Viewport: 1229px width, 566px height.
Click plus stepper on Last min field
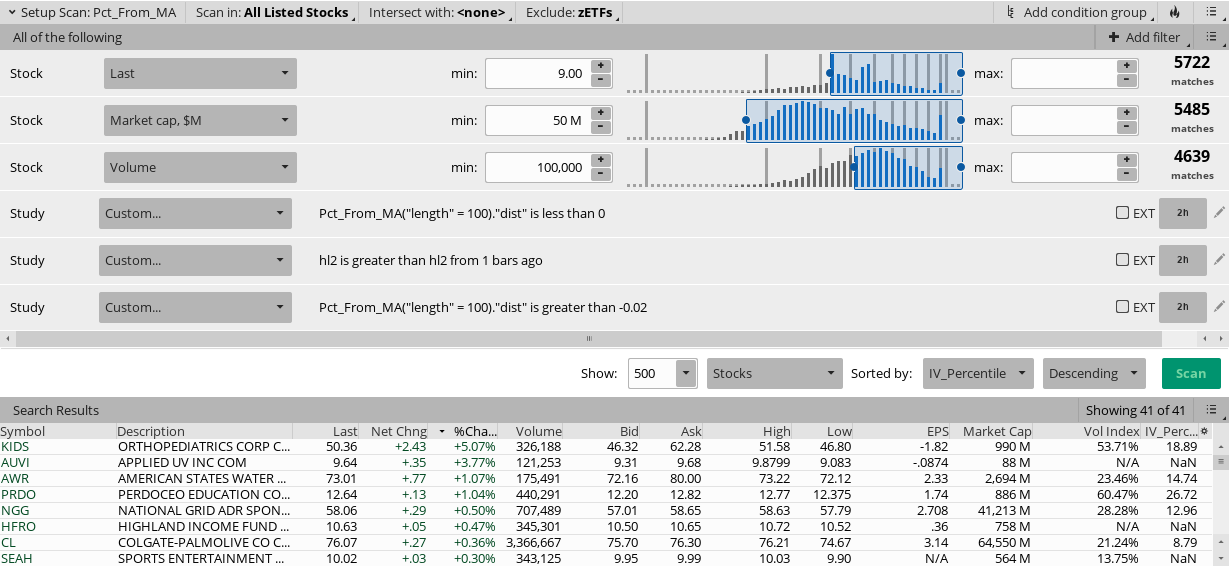pos(601,66)
